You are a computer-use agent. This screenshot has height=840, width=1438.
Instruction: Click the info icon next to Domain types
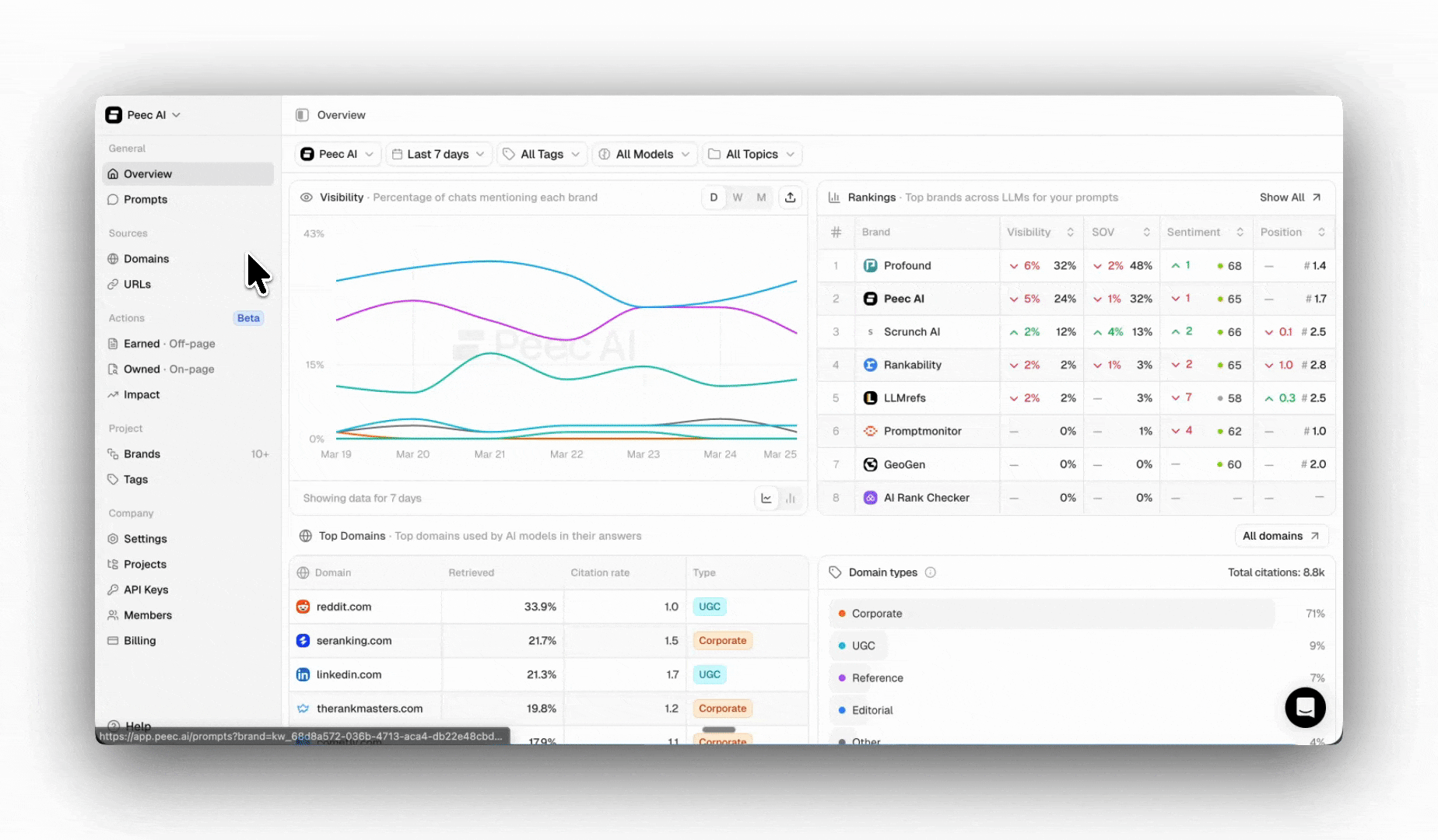930,572
